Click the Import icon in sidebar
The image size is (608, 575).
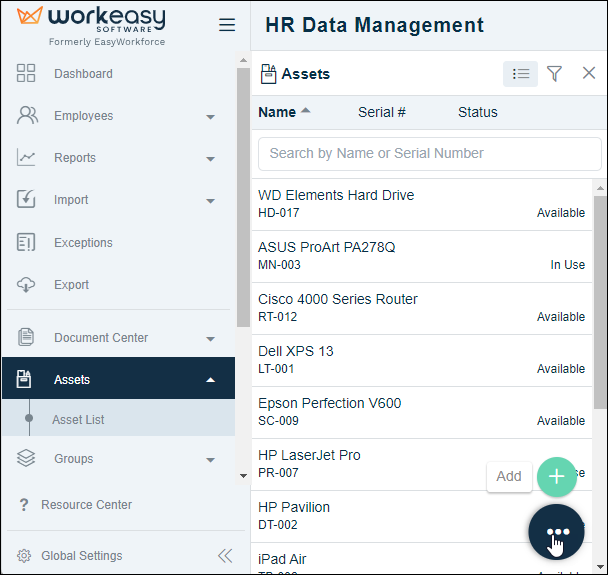[26, 199]
